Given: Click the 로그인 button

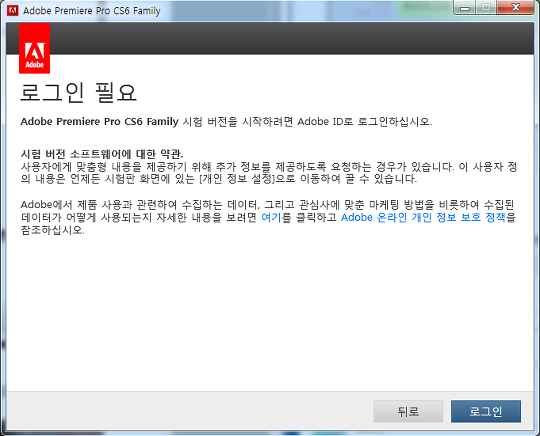Looking at the screenshot, I should pos(486,411).
